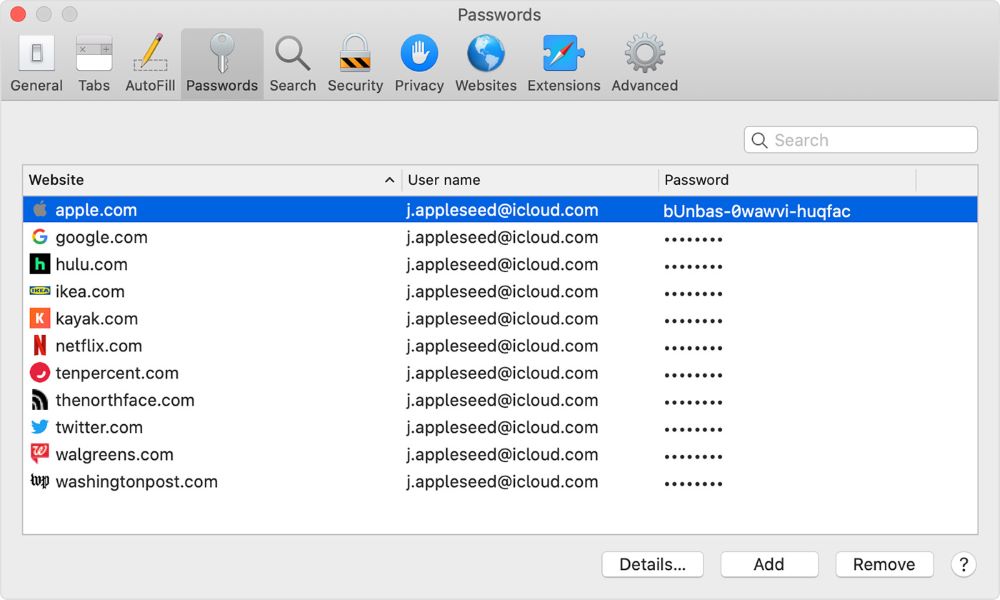Open the General preferences pane
The image size is (1000, 600).
point(36,64)
